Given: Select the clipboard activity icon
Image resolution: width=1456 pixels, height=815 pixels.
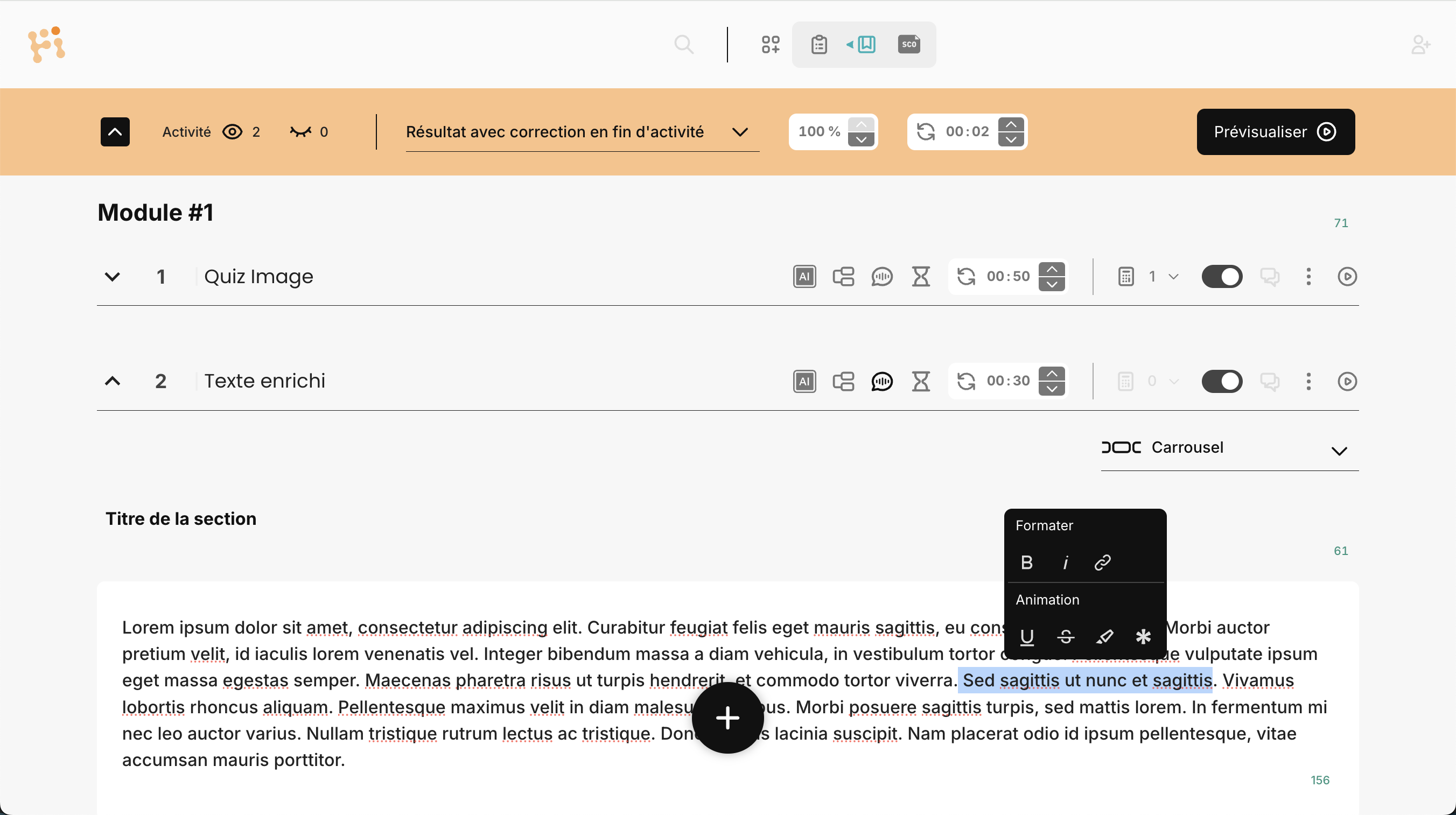Looking at the screenshot, I should coord(819,44).
